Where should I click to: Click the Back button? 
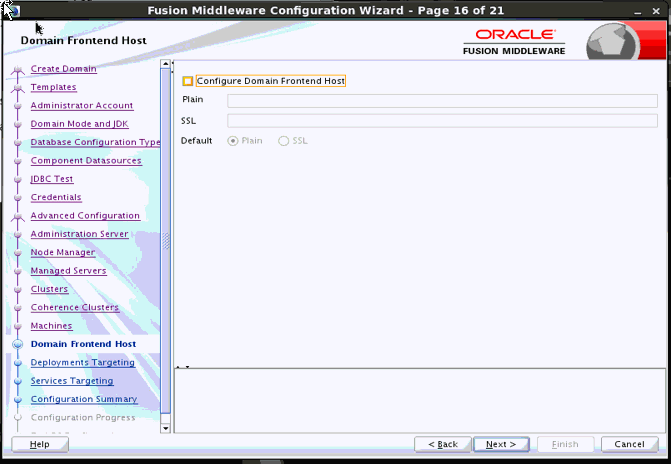[x=443, y=445]
